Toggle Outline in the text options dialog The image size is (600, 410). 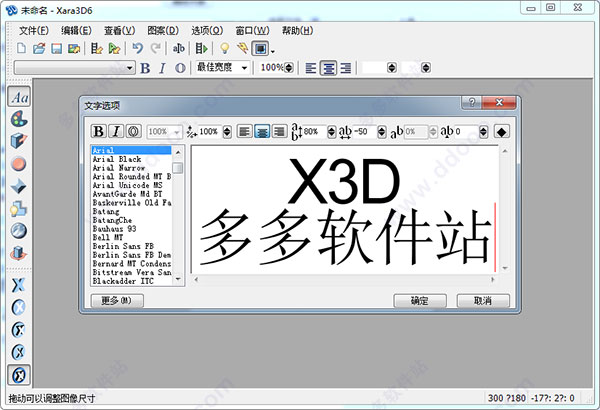tap(134, 131)
